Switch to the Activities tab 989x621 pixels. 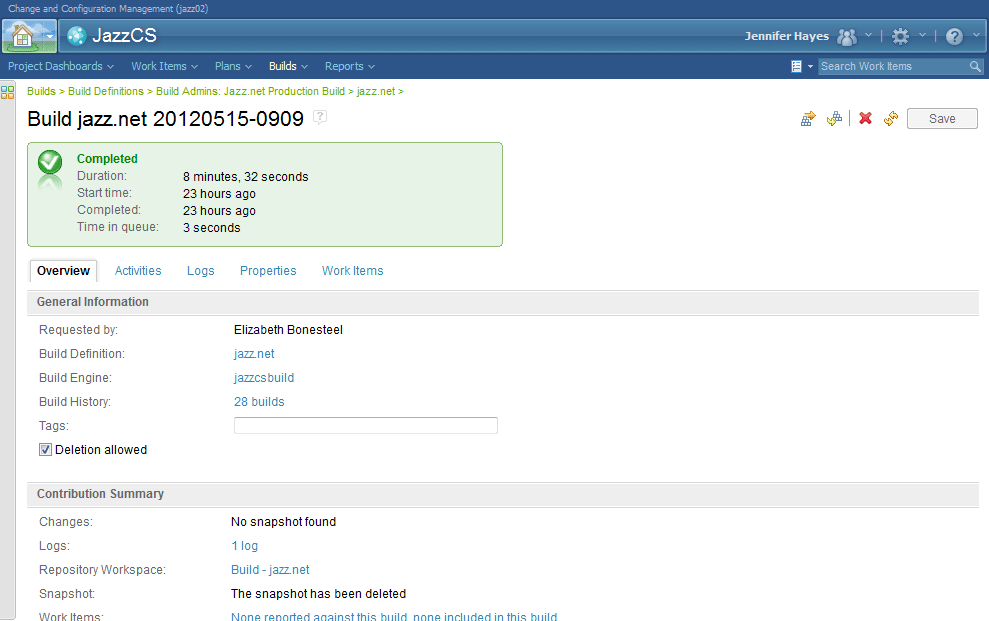point(138,271)
